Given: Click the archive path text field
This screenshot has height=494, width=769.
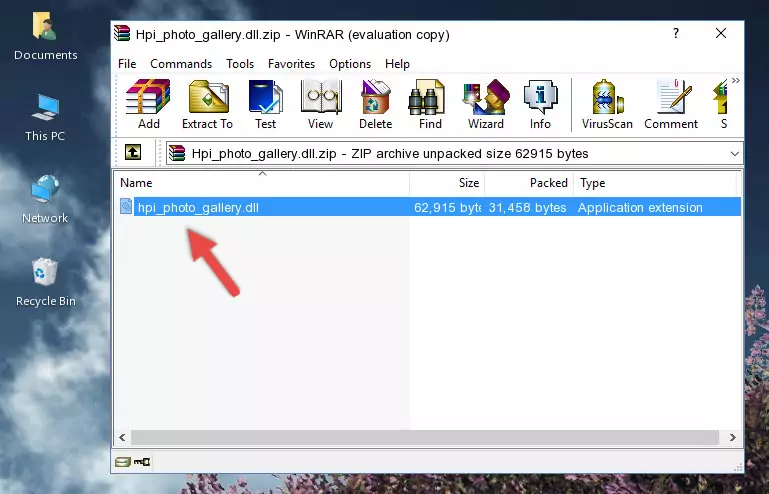Looking at the screenshot, I should (454, 154).
